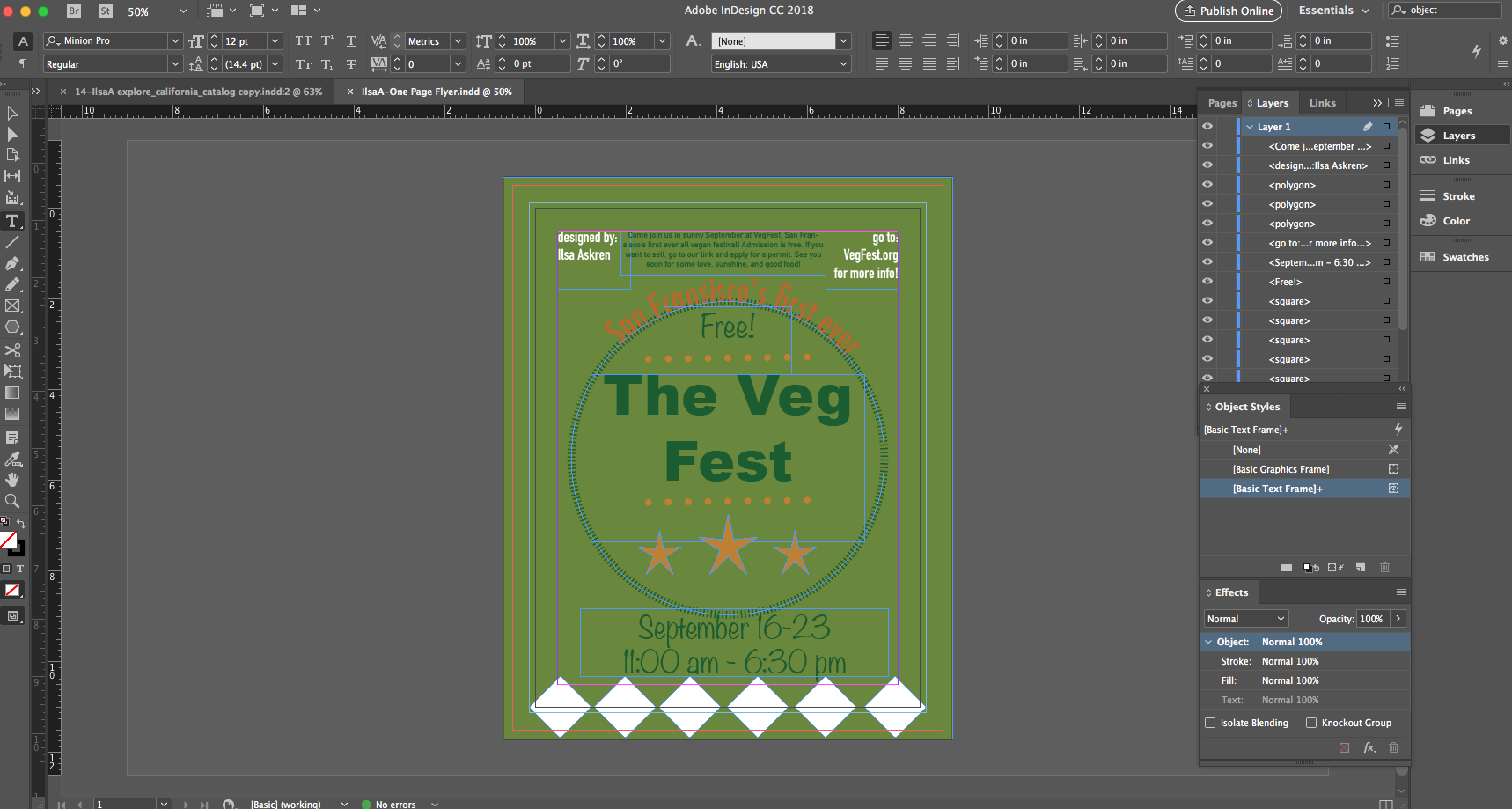The width and height of the screenshot is (1512, 809).
Task: Select the Hand tool
Action: 12,480
